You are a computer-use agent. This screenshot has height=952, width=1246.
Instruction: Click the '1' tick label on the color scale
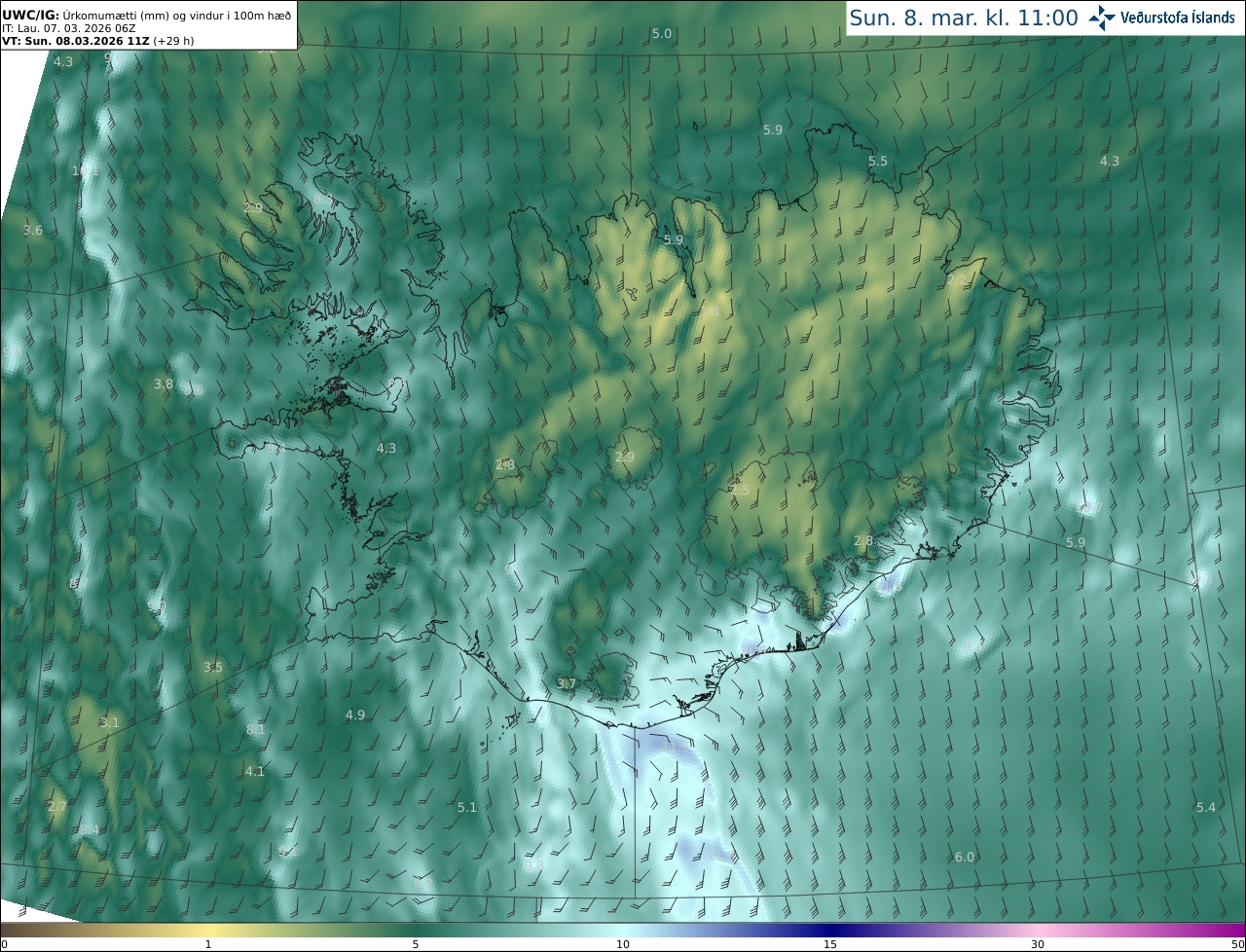[208, 944]
